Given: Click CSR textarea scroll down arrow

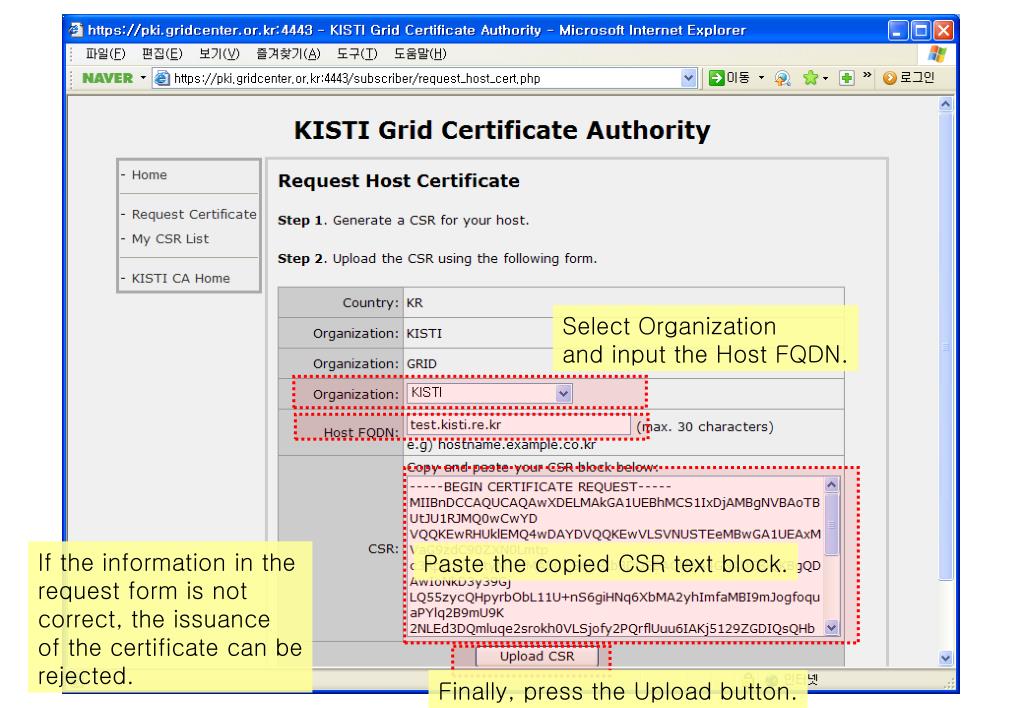Looking at the screenshot, I should pyautogui.click(x=831, y=628).
